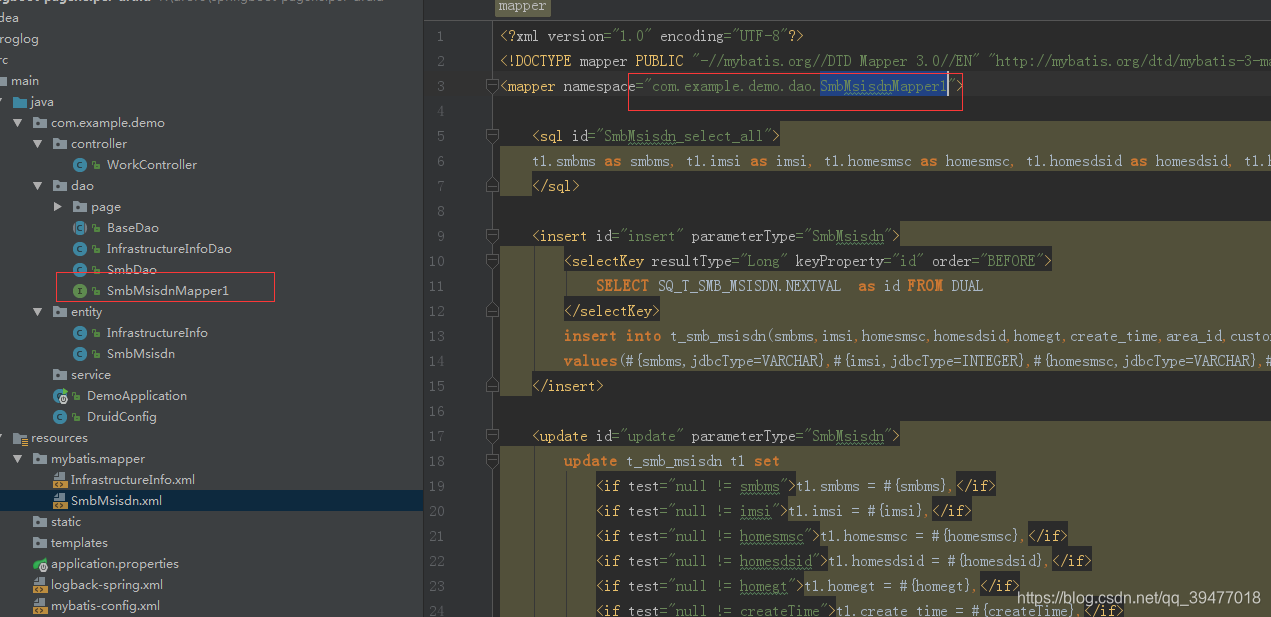This screenshot has height=617, width=1271.
Task: Click the line number 1 in gutter
Action: [x=440, y=37]
